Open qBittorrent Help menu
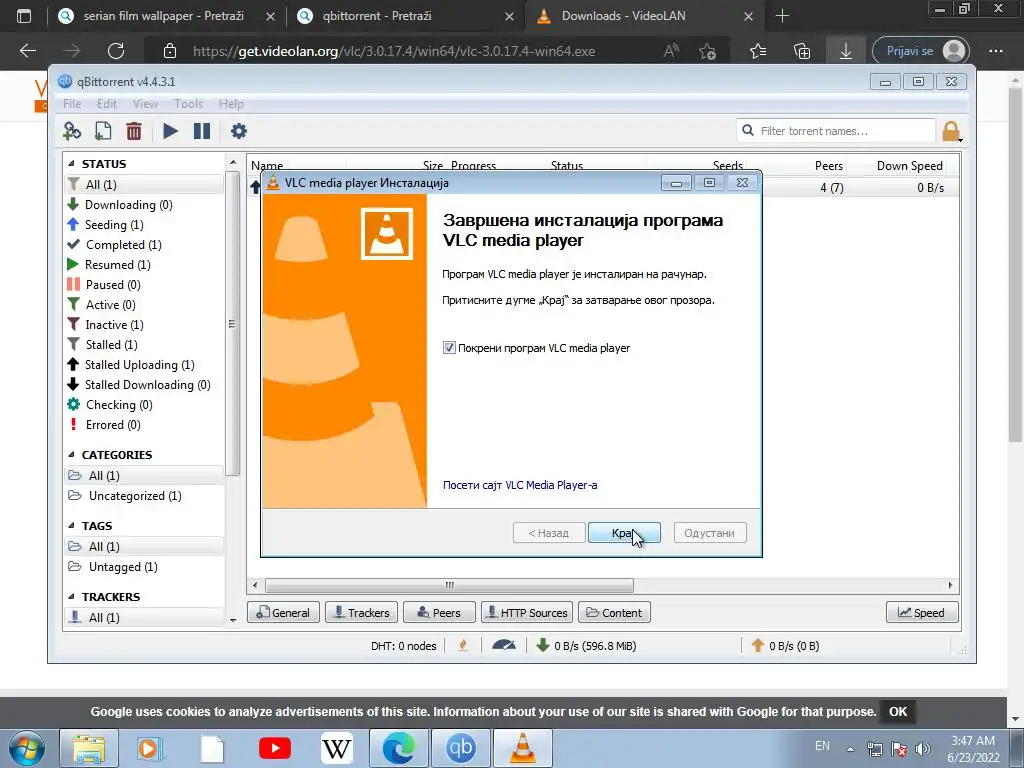This screenshot has width=1024, height=768. pyautogui.click(x=231, y=104)
